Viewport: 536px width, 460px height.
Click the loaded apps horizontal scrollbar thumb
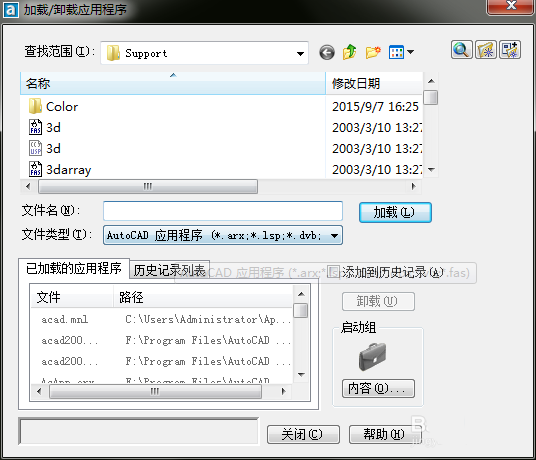(155, 391)
